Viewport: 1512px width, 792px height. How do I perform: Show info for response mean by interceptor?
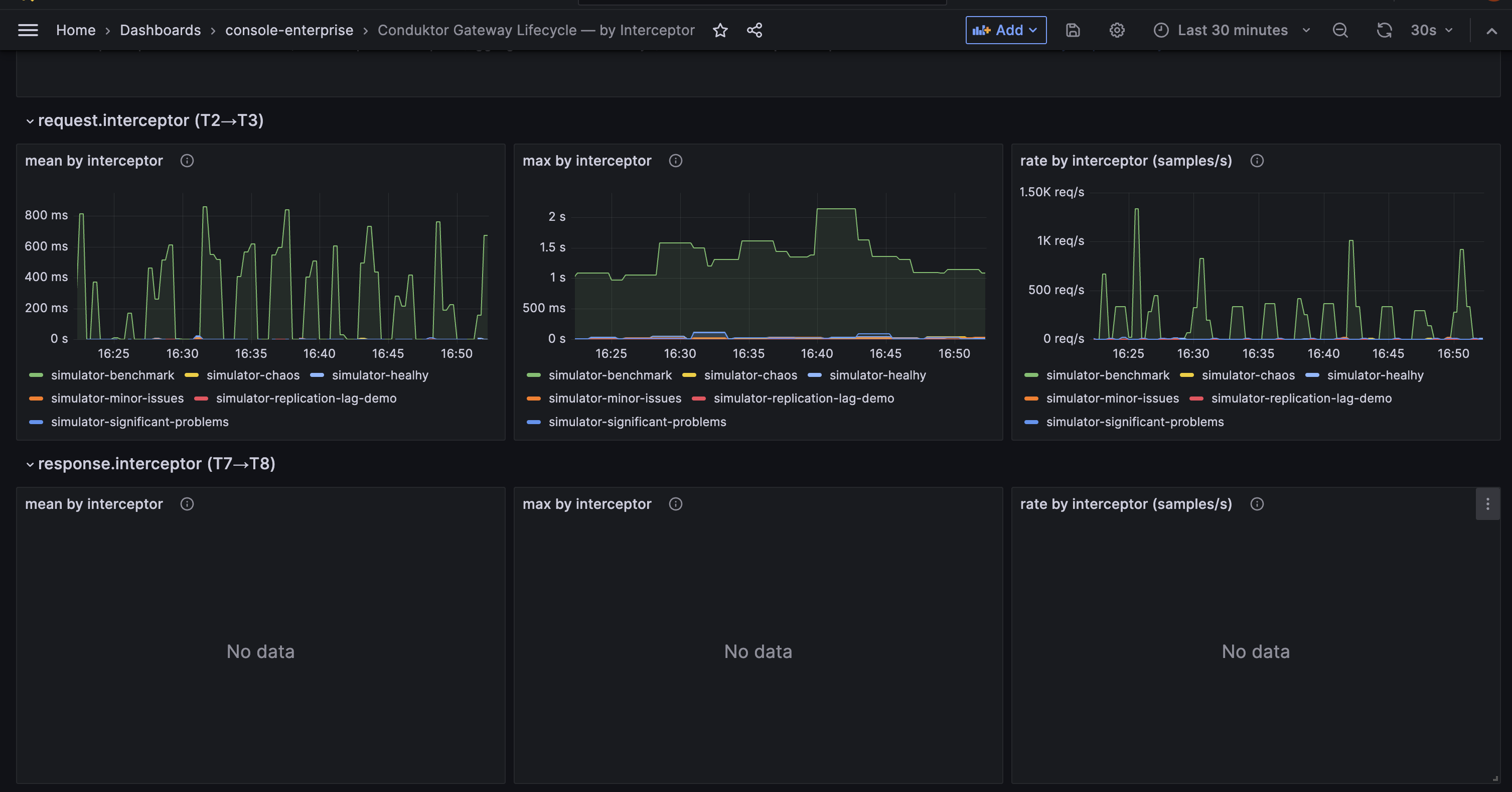coord(187,504)
